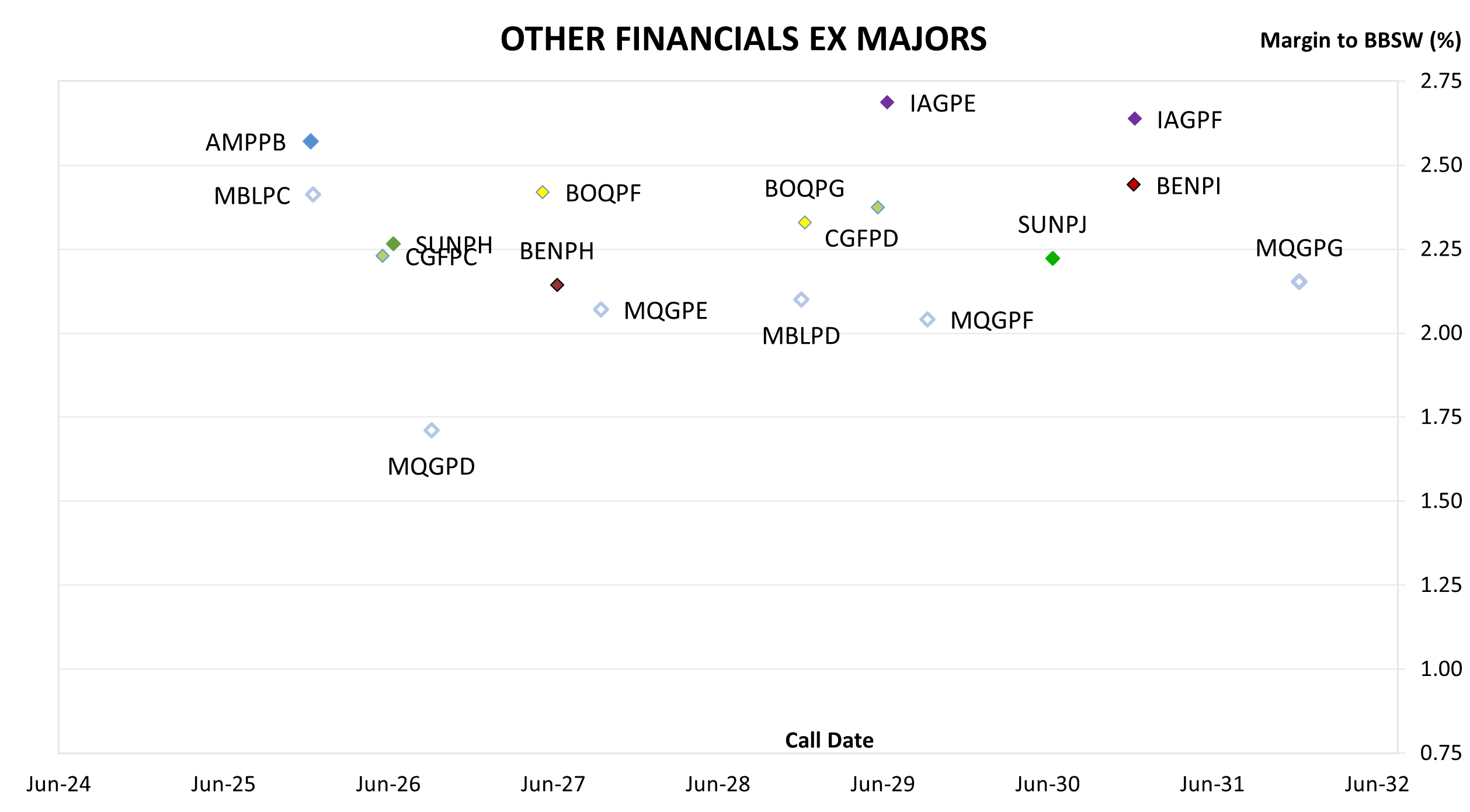Select the MQGPF hollow diamond marker
This screenshot has width=1470, height=812.
(x=927, y=319)
